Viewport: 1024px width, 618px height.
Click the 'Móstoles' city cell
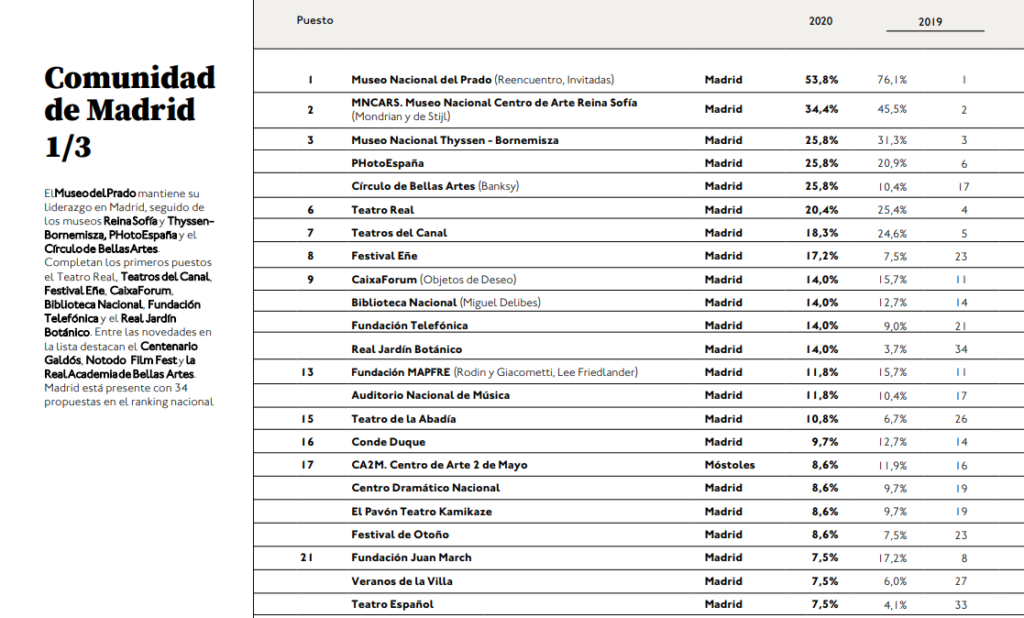729,465
